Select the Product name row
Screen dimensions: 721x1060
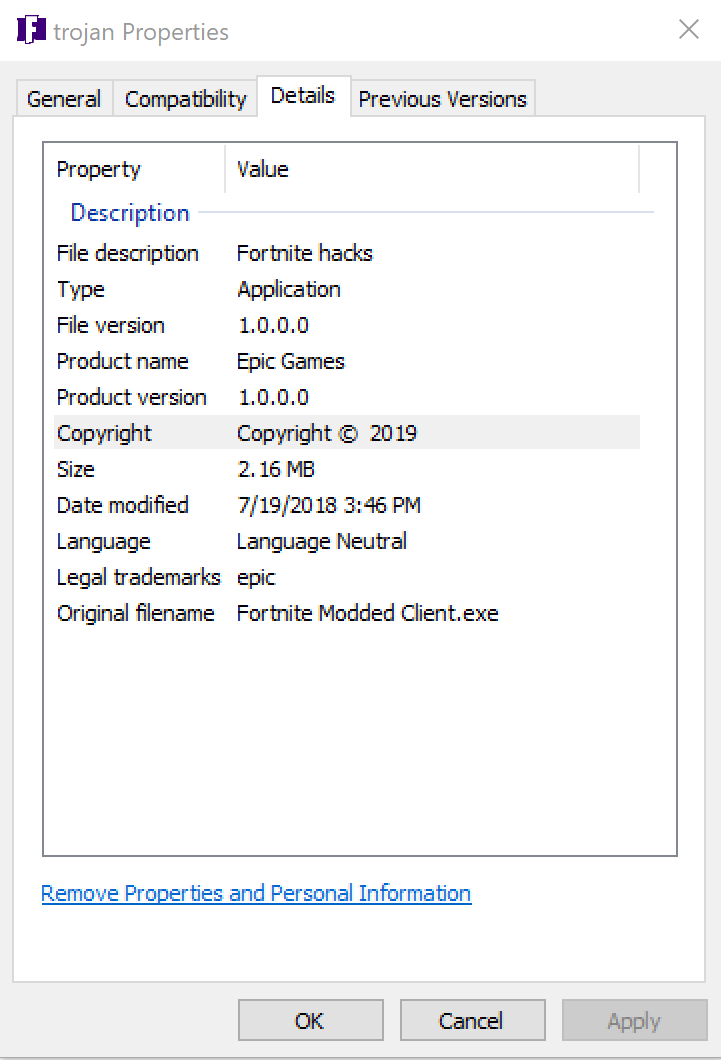123,361
